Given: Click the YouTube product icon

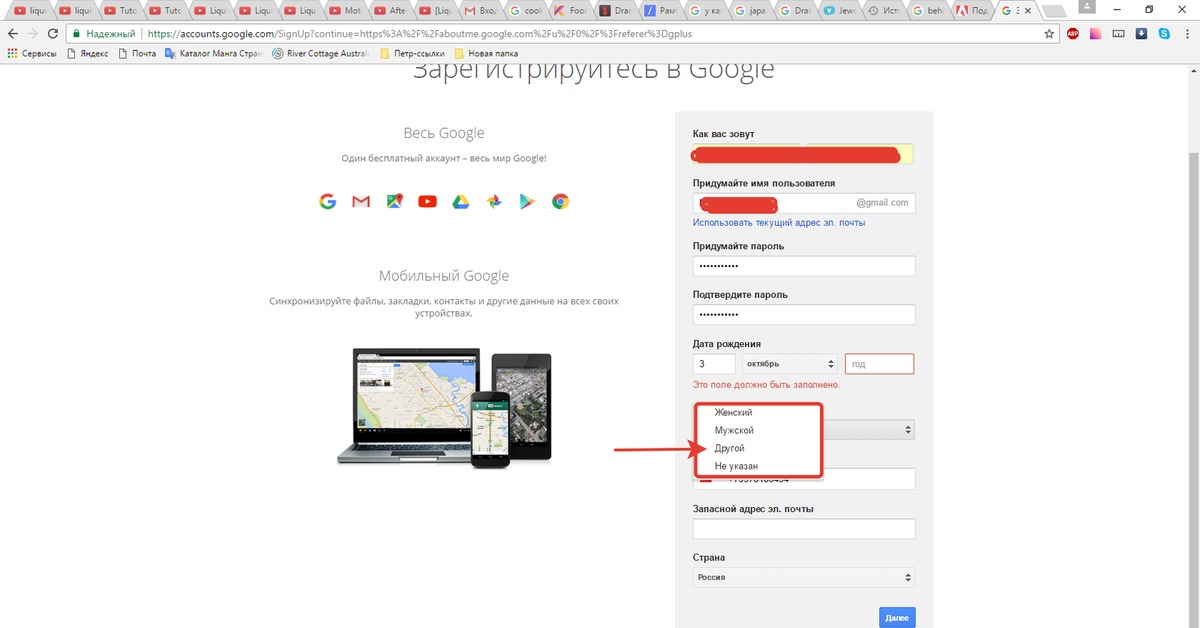Looking at the screenshot, I should pyautogui.click(x=428, y=201).
